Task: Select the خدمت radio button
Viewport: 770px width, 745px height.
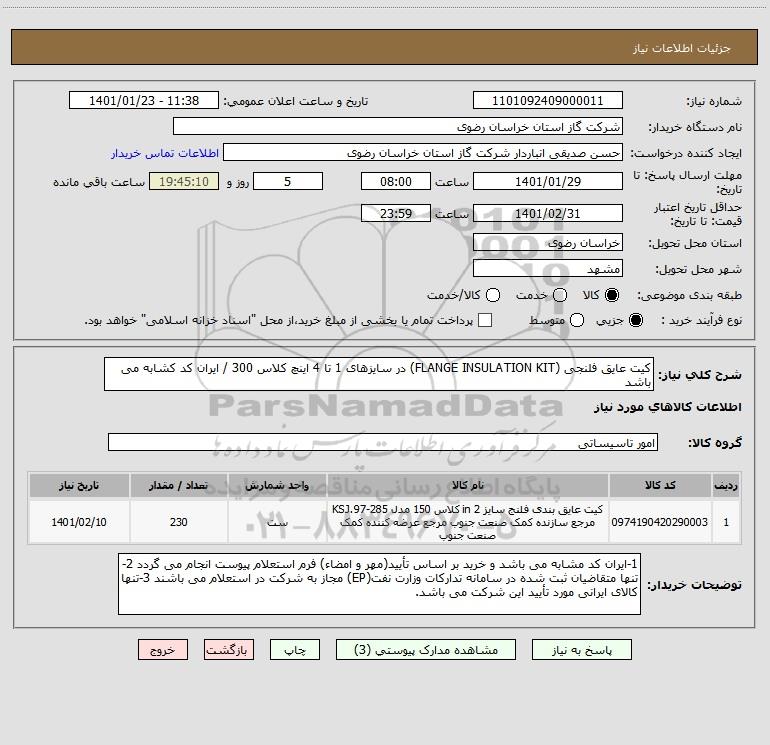Action: point(560,295)
